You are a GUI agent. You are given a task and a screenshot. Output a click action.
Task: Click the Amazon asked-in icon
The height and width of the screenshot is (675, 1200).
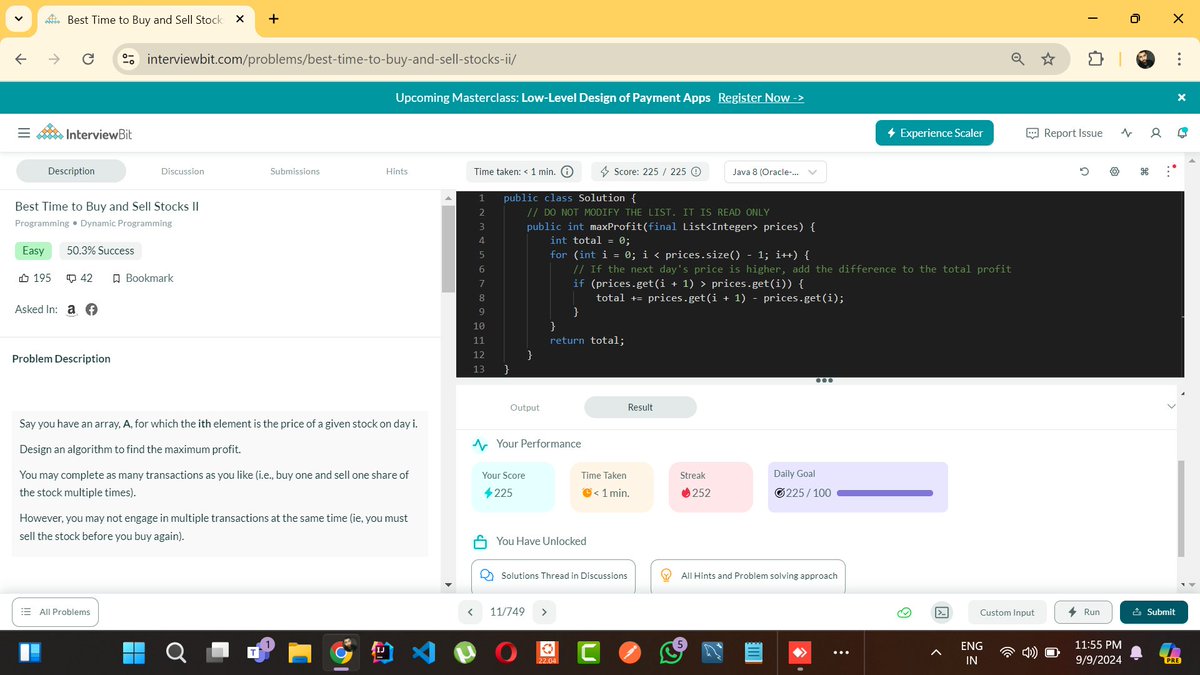click(x=72, y=310)
